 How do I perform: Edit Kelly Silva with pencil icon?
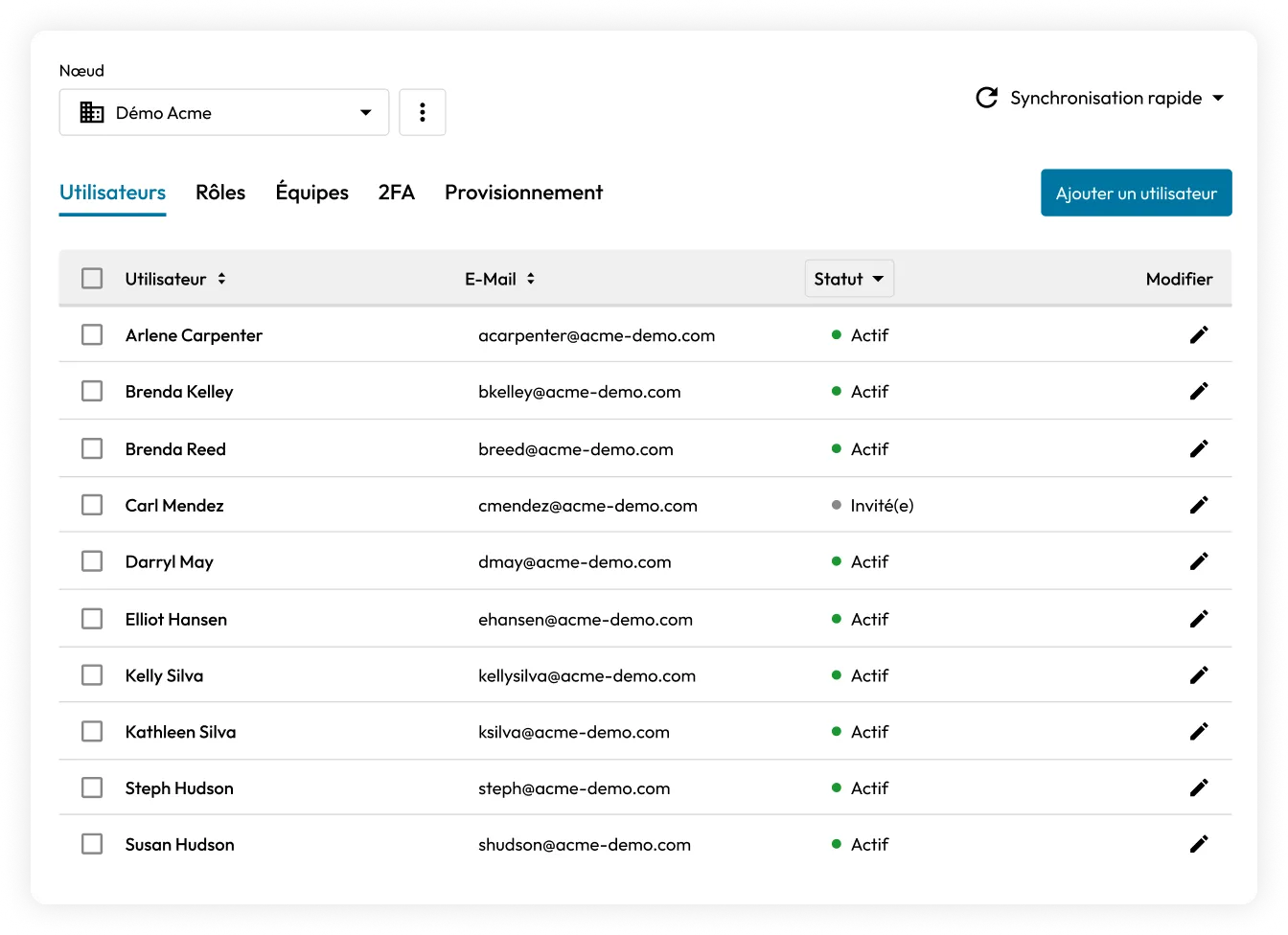pyautogui.click(x=1199, y=675)
